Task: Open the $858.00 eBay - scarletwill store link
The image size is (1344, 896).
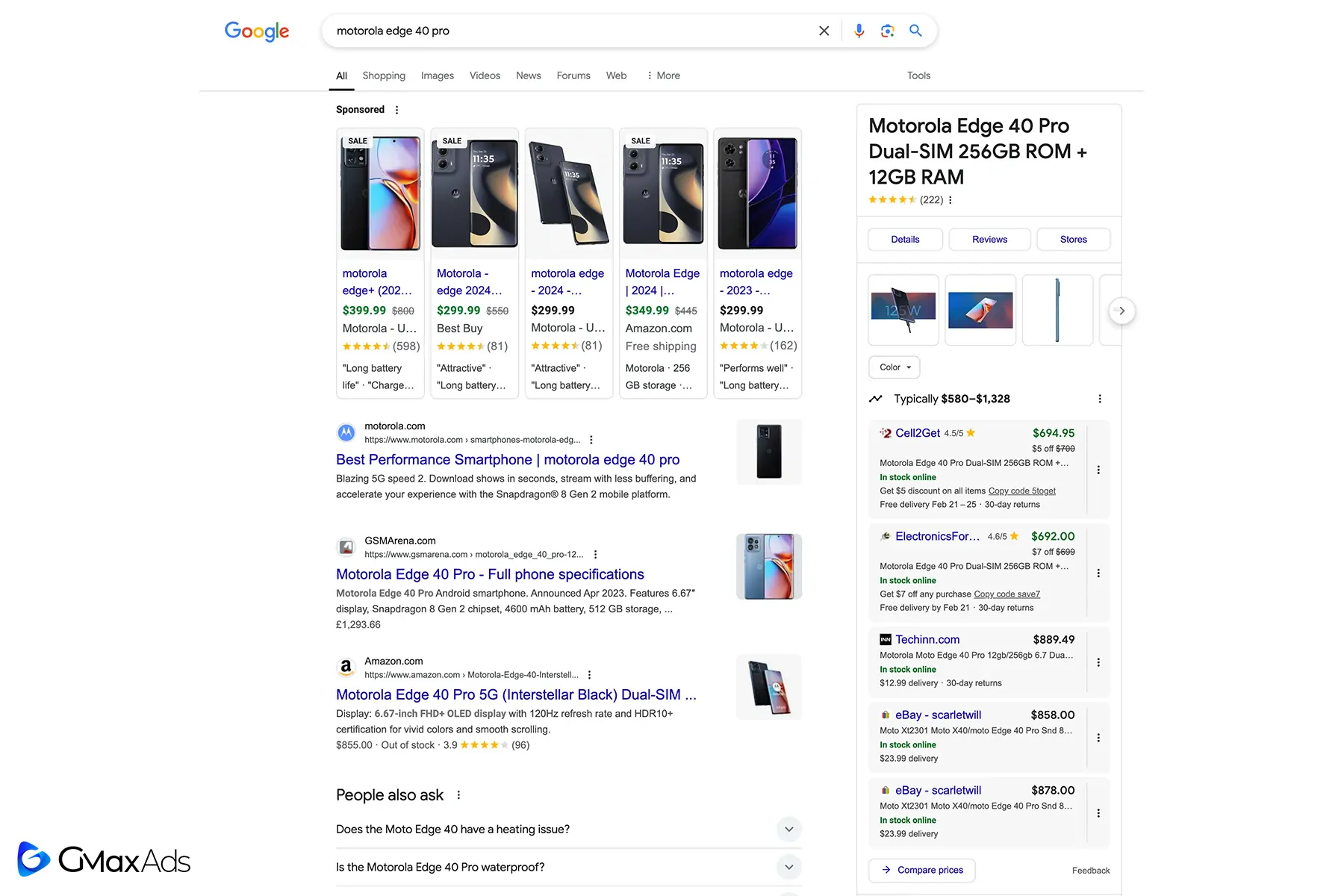Action: coord(939,715)
